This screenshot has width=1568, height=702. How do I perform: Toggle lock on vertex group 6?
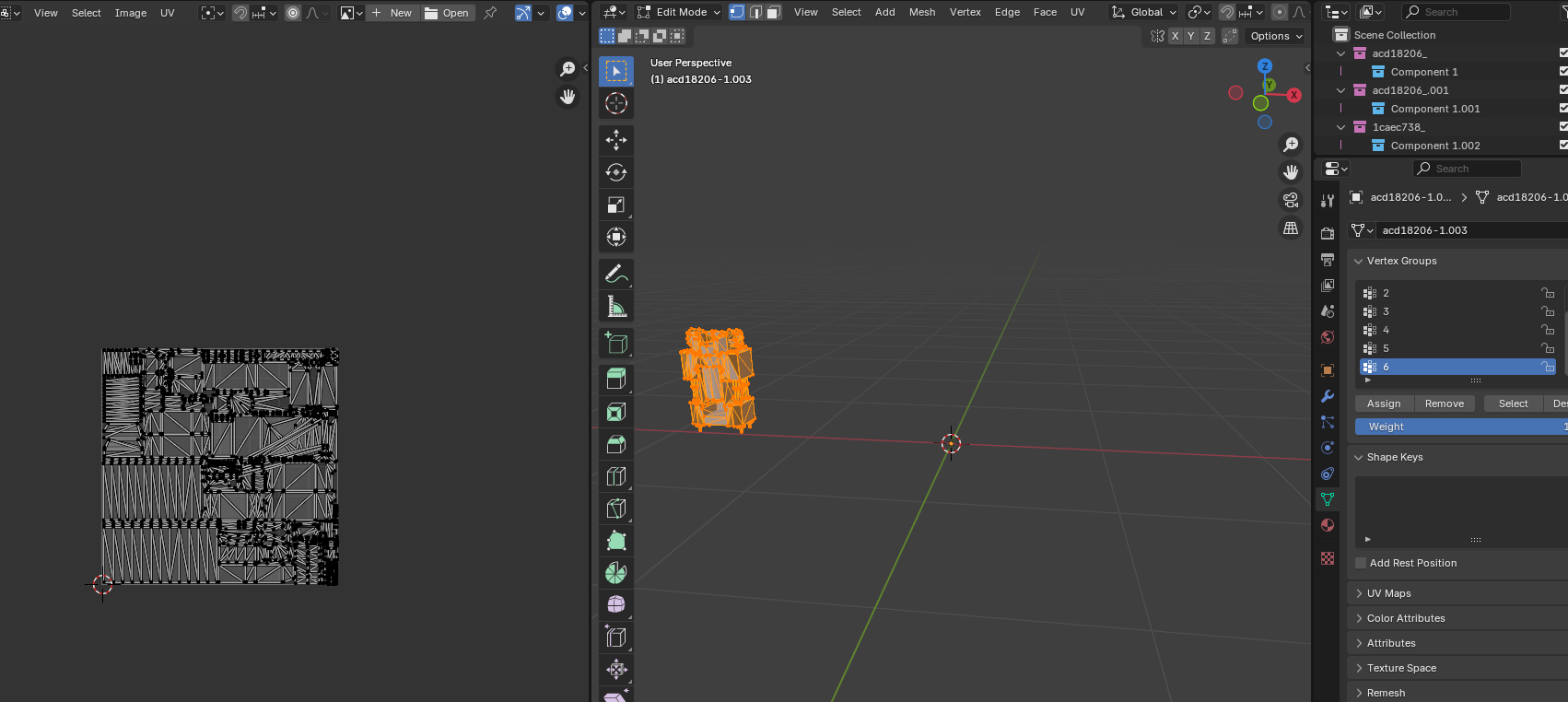(x=1548, y=367)
